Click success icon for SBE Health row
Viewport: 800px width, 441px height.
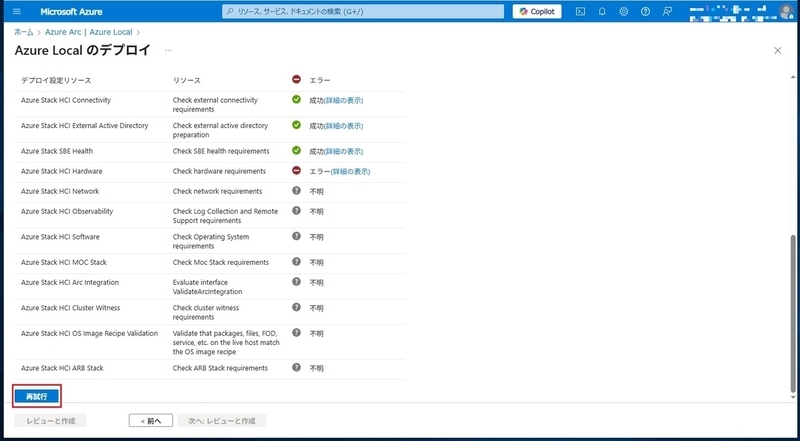pos(296,150)
